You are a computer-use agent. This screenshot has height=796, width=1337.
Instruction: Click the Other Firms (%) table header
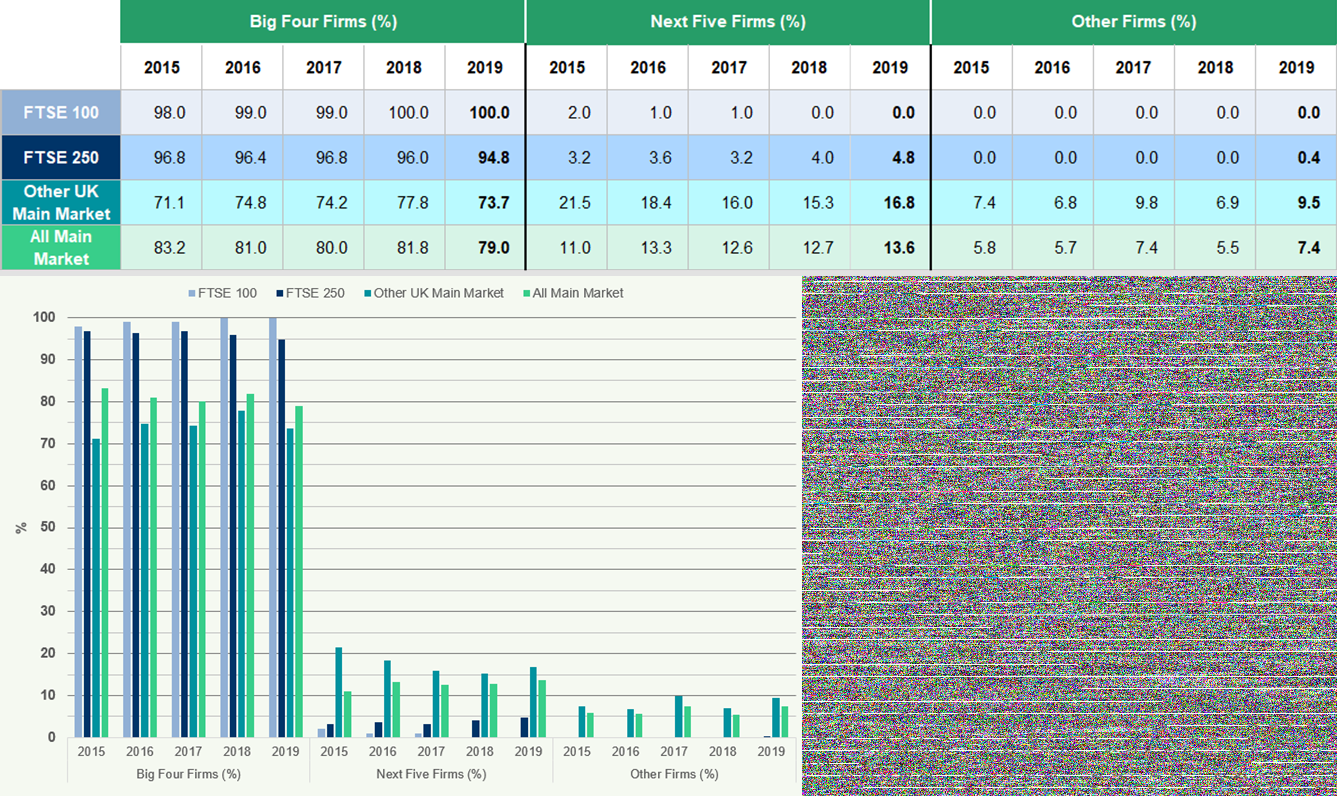tap(1133, 21)
